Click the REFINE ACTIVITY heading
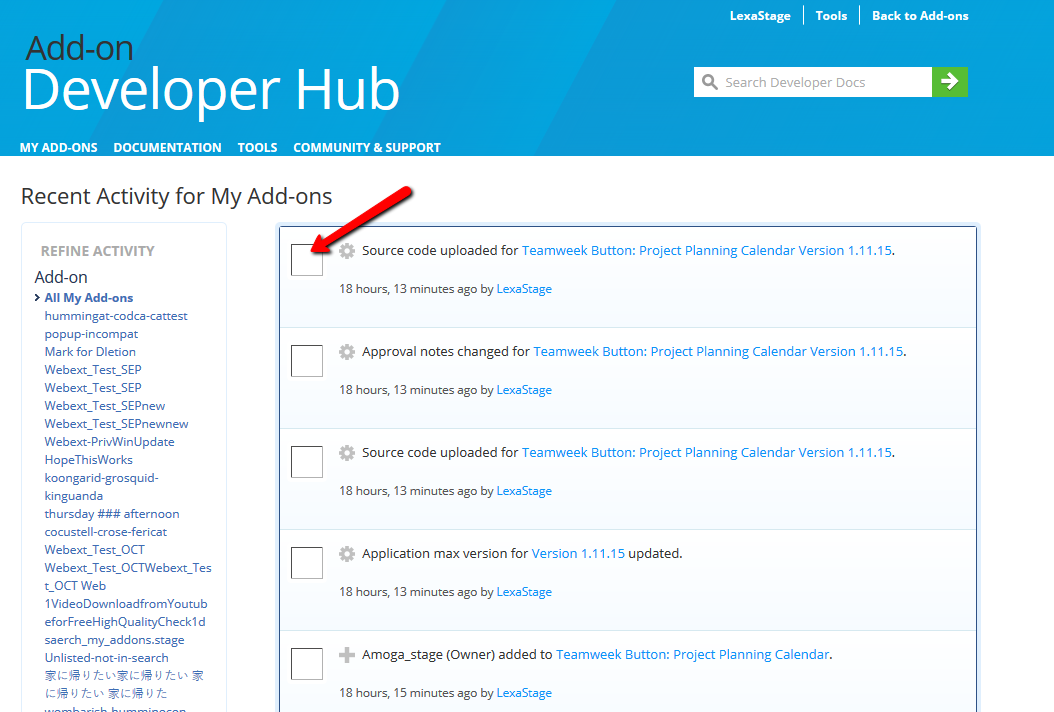This screenshot has height=712, width=1054. point(97,251)
